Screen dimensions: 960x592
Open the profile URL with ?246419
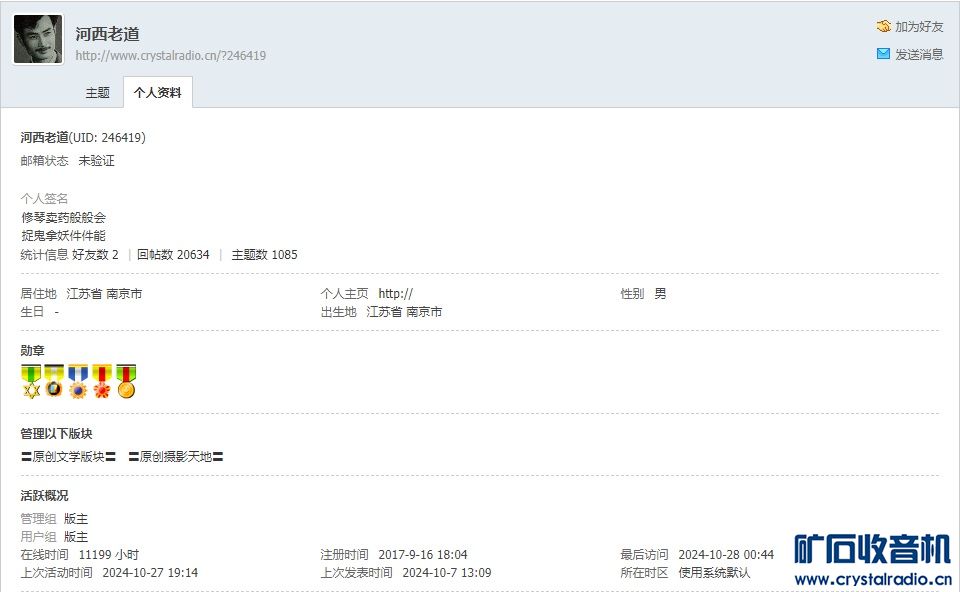(171, 55)
